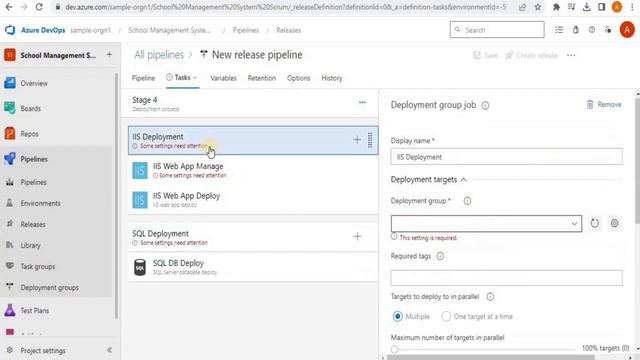Refresh the Deployment group list
Viewport: 640px width, 360px height.
click(595, 223)
